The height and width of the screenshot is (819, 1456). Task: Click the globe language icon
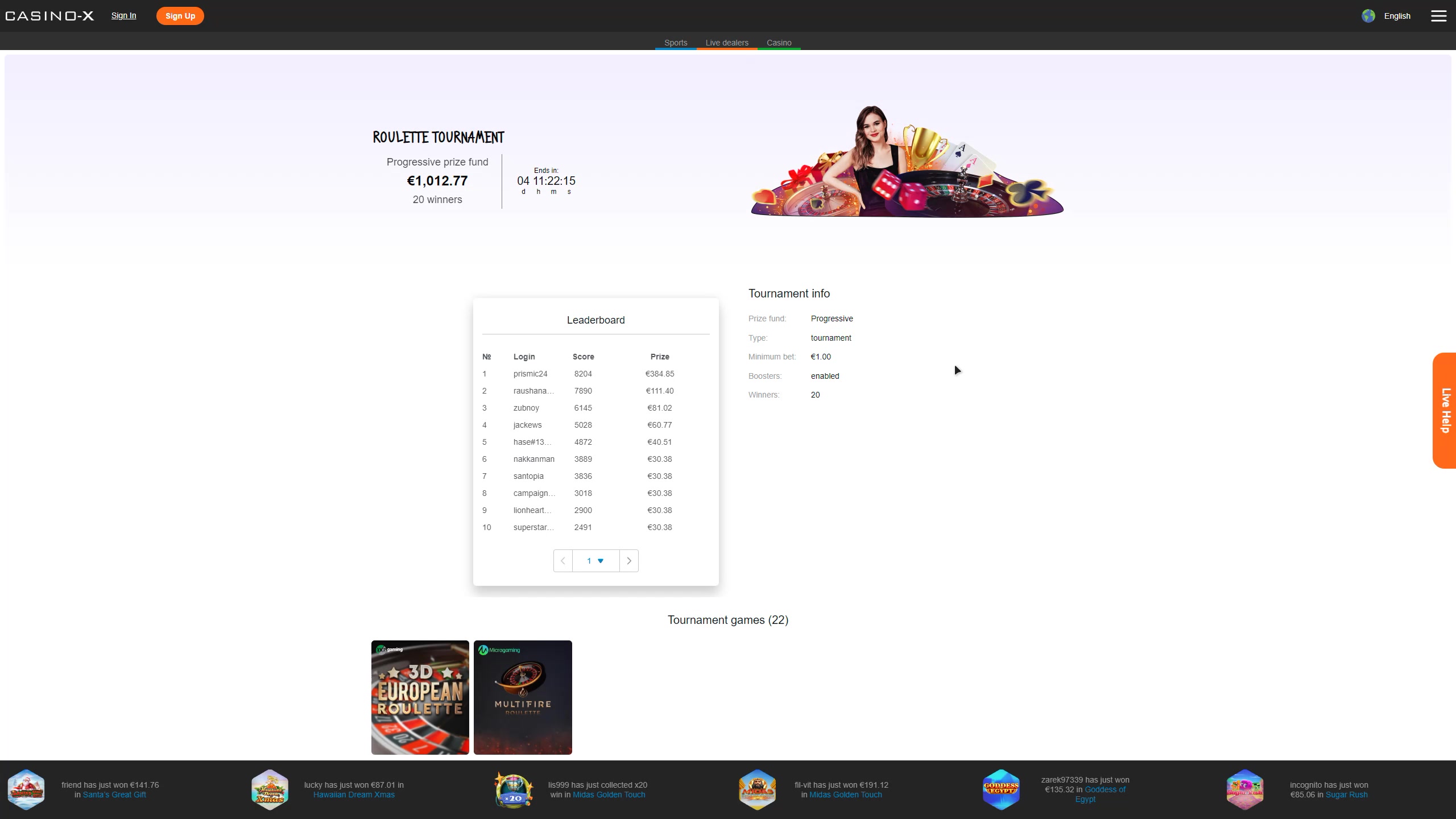(x=1368, y=16)
